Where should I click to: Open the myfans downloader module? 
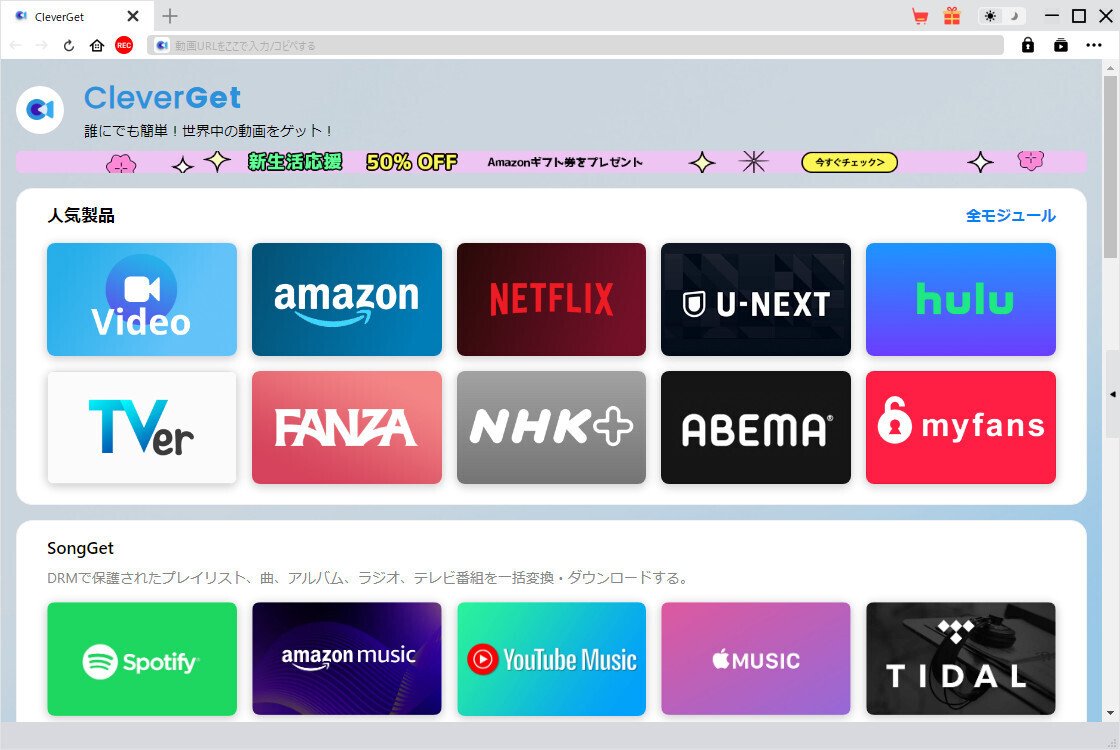(x=960, y=427)
